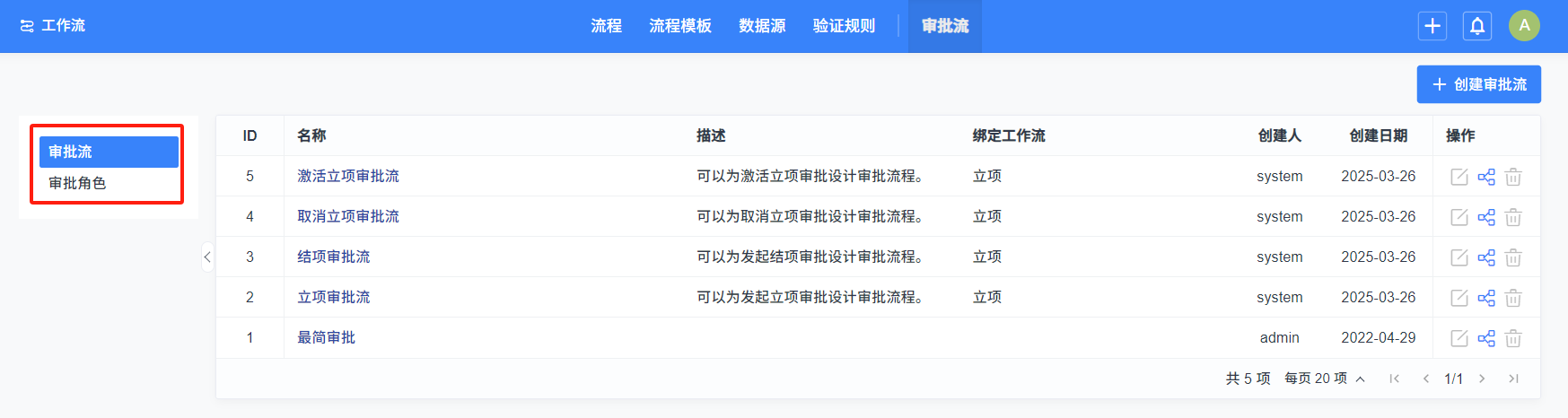Click the 创建人 column header
The height and width of the screenshot is (418, 1568).
(x=1280, y=135)
